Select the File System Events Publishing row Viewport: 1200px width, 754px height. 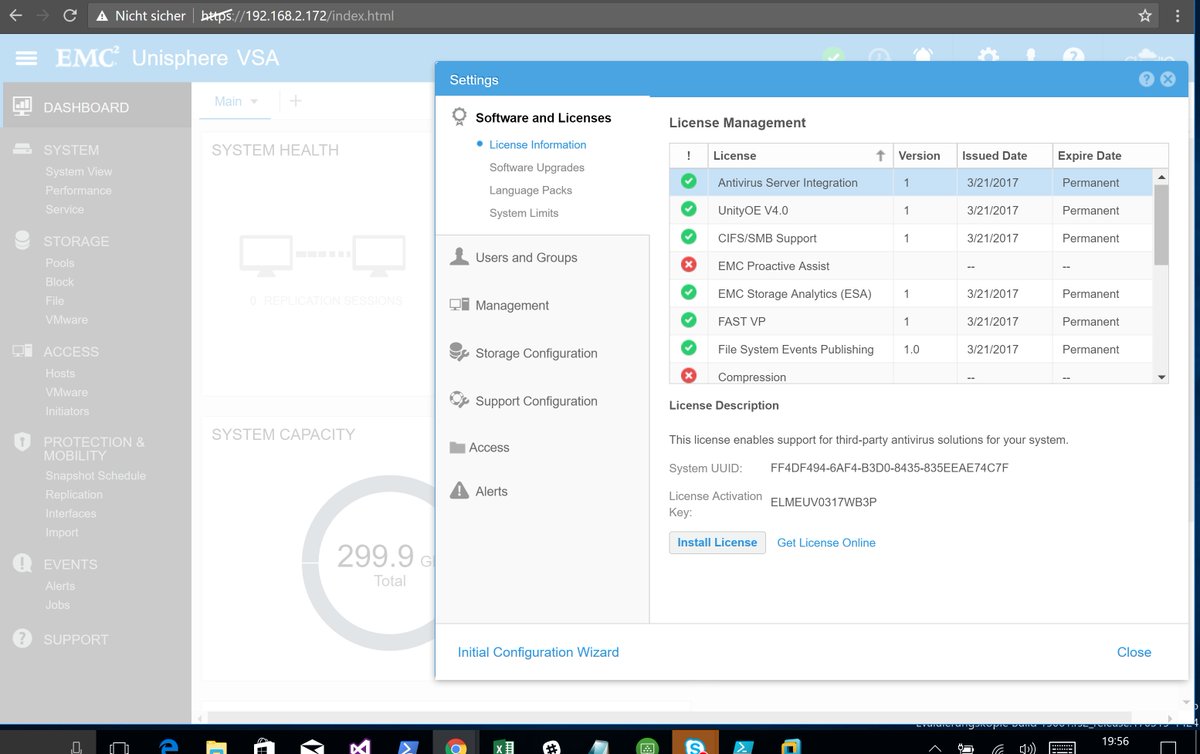(x=912, y=349)
